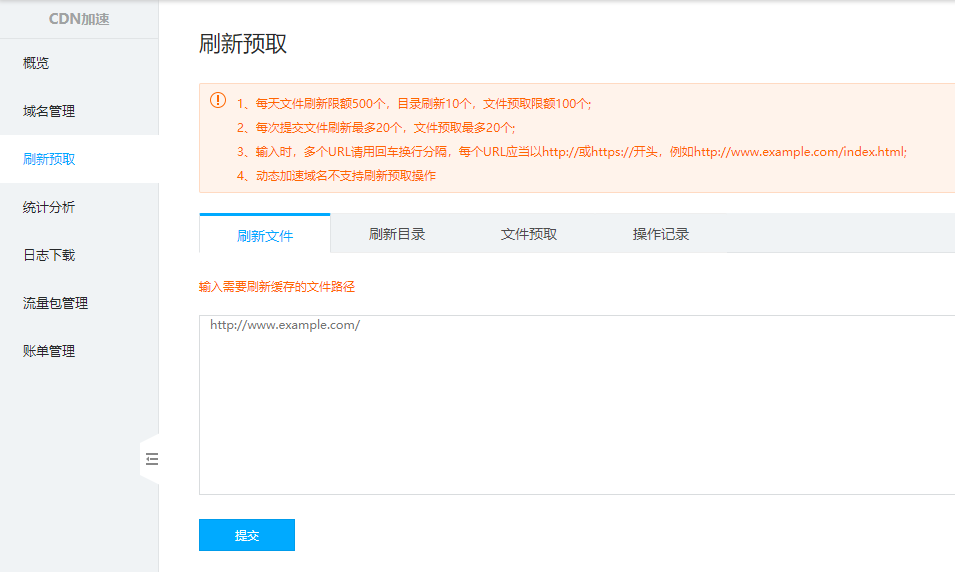Switch to the 刷新目录 tab
This screenshot has width=955, height=572.
[x=397, y=234]
